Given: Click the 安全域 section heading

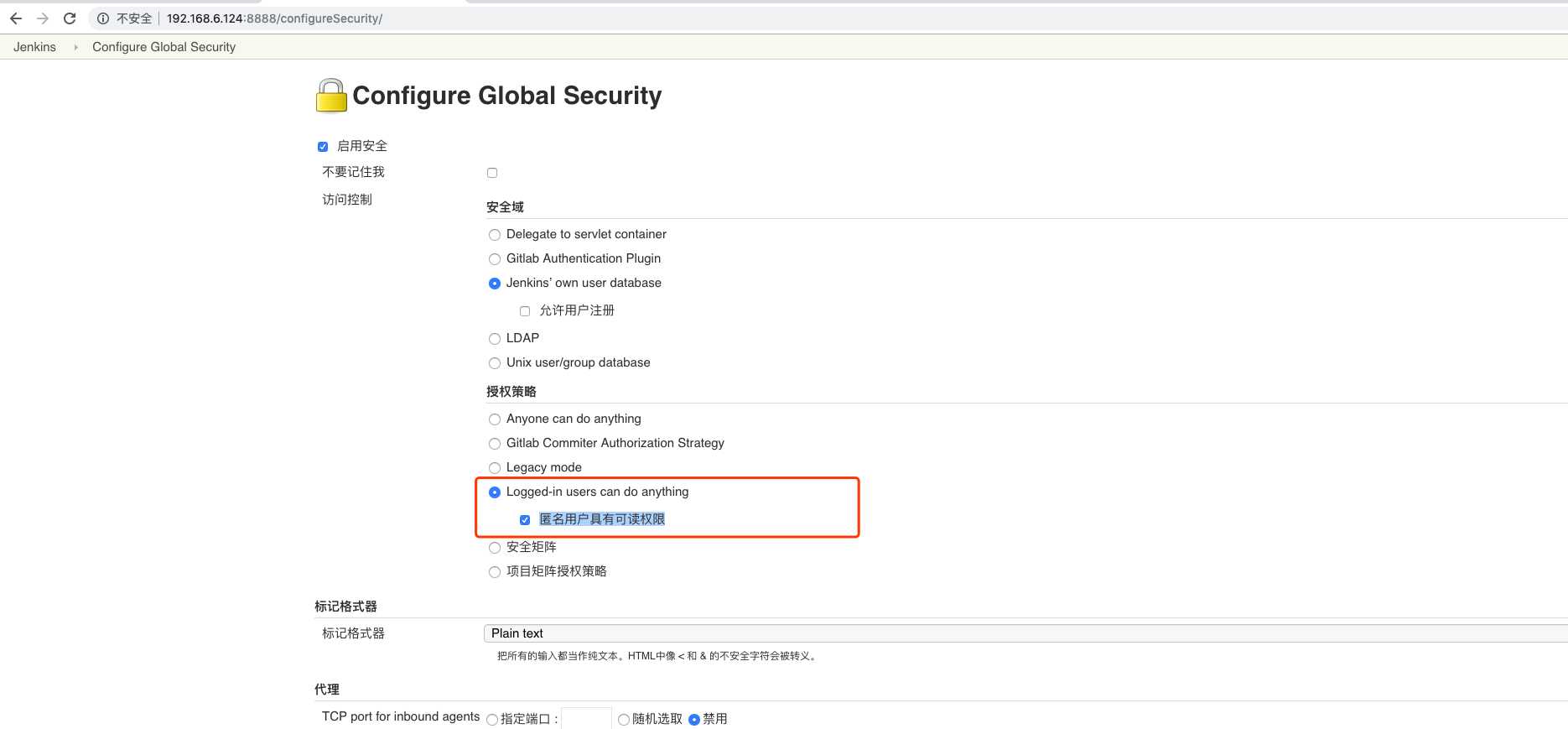Looking at the screenshot, I should click(505, 207).
